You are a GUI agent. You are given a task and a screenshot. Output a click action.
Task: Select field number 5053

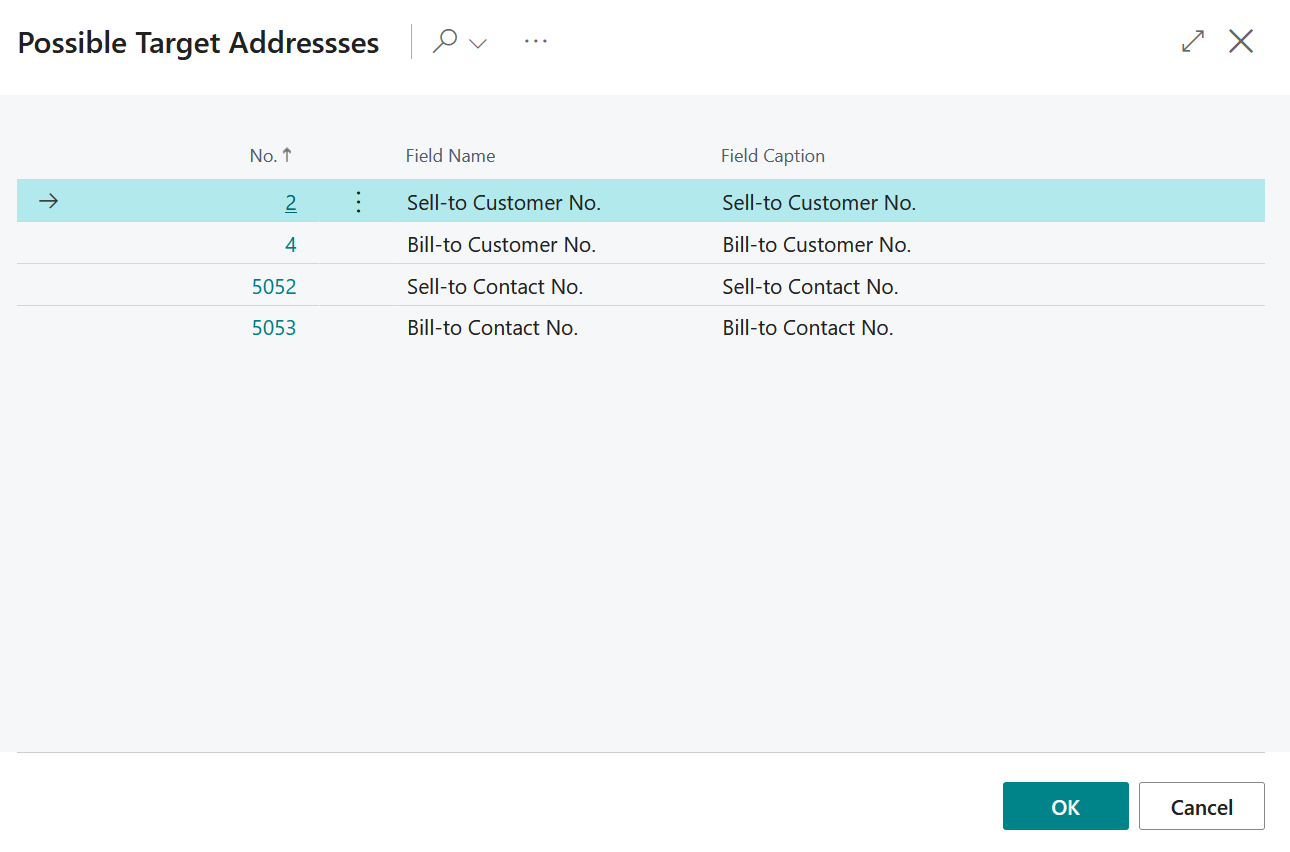pos(274,328)
